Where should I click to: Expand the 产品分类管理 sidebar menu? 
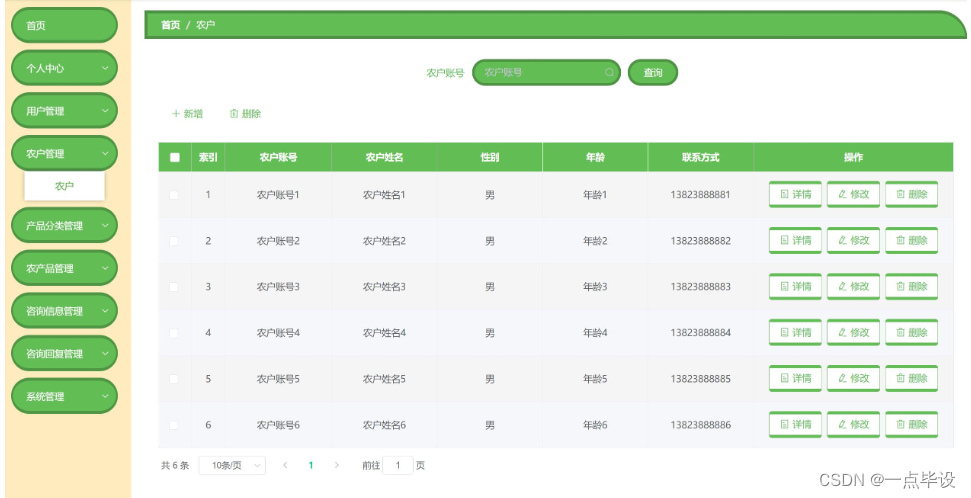tap(64, 225)
